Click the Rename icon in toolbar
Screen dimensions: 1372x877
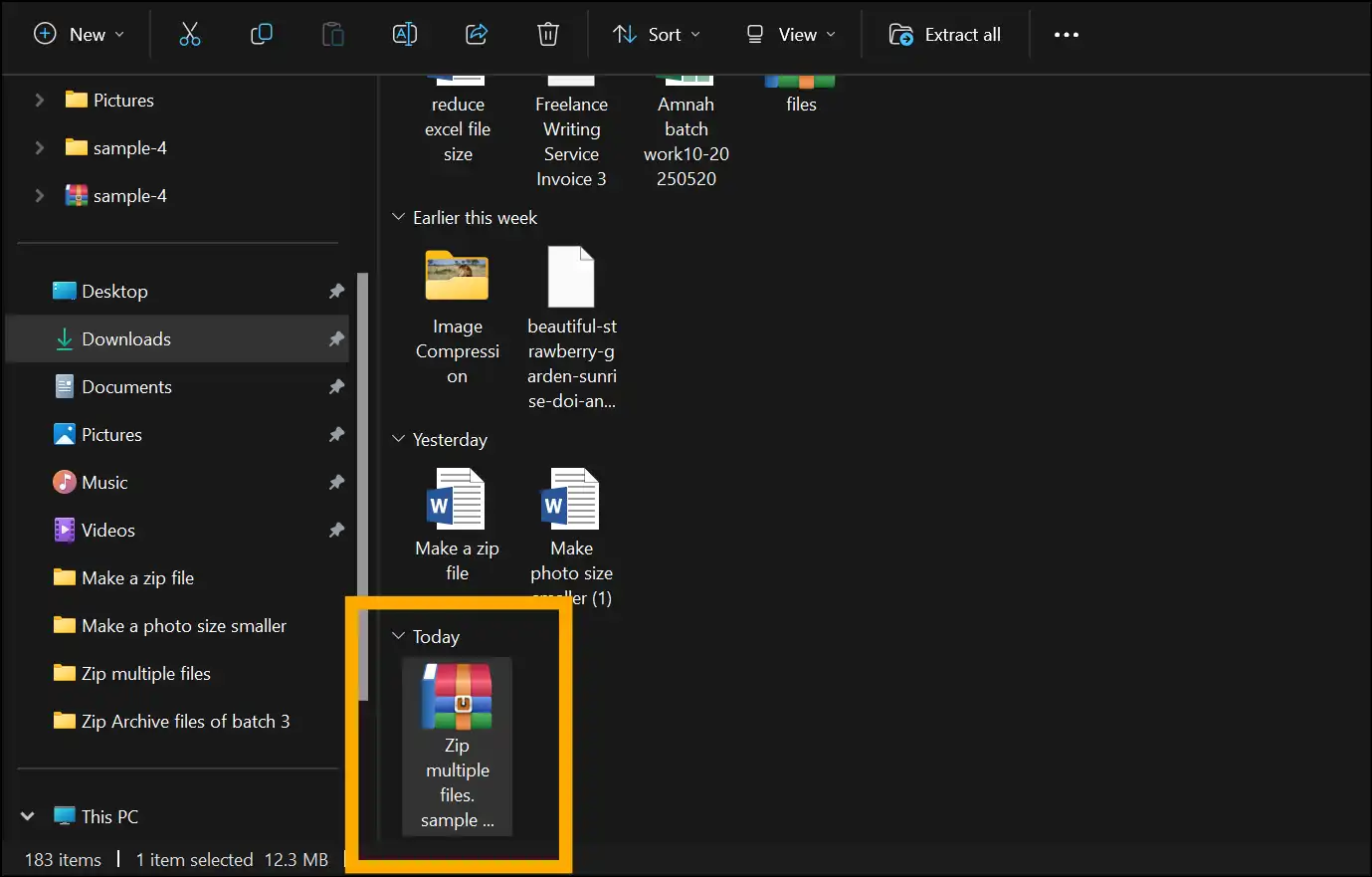pos(405,35)
